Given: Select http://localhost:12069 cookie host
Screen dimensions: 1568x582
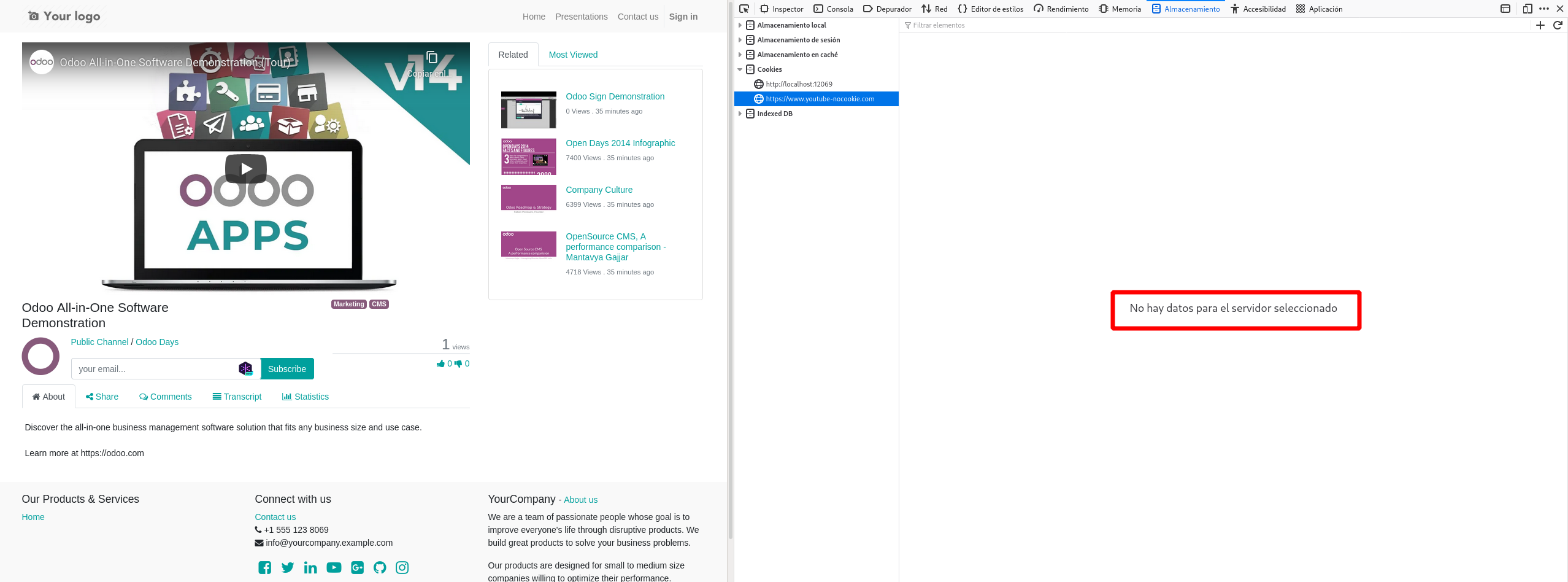Looking at the screenshot, I should point(817,84).
